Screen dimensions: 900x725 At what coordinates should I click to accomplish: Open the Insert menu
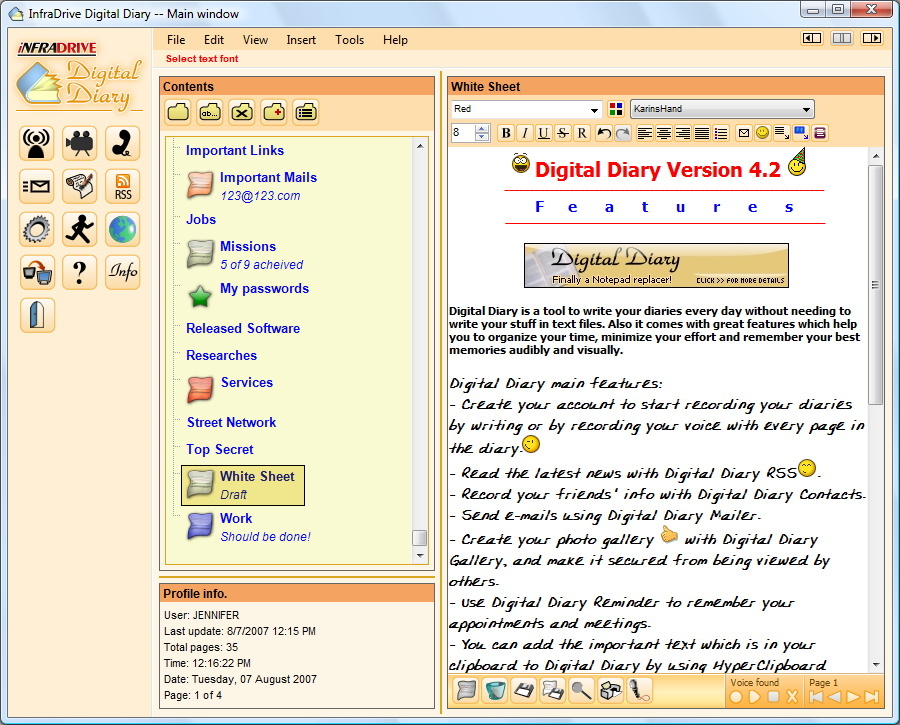[x=301, y=40]
